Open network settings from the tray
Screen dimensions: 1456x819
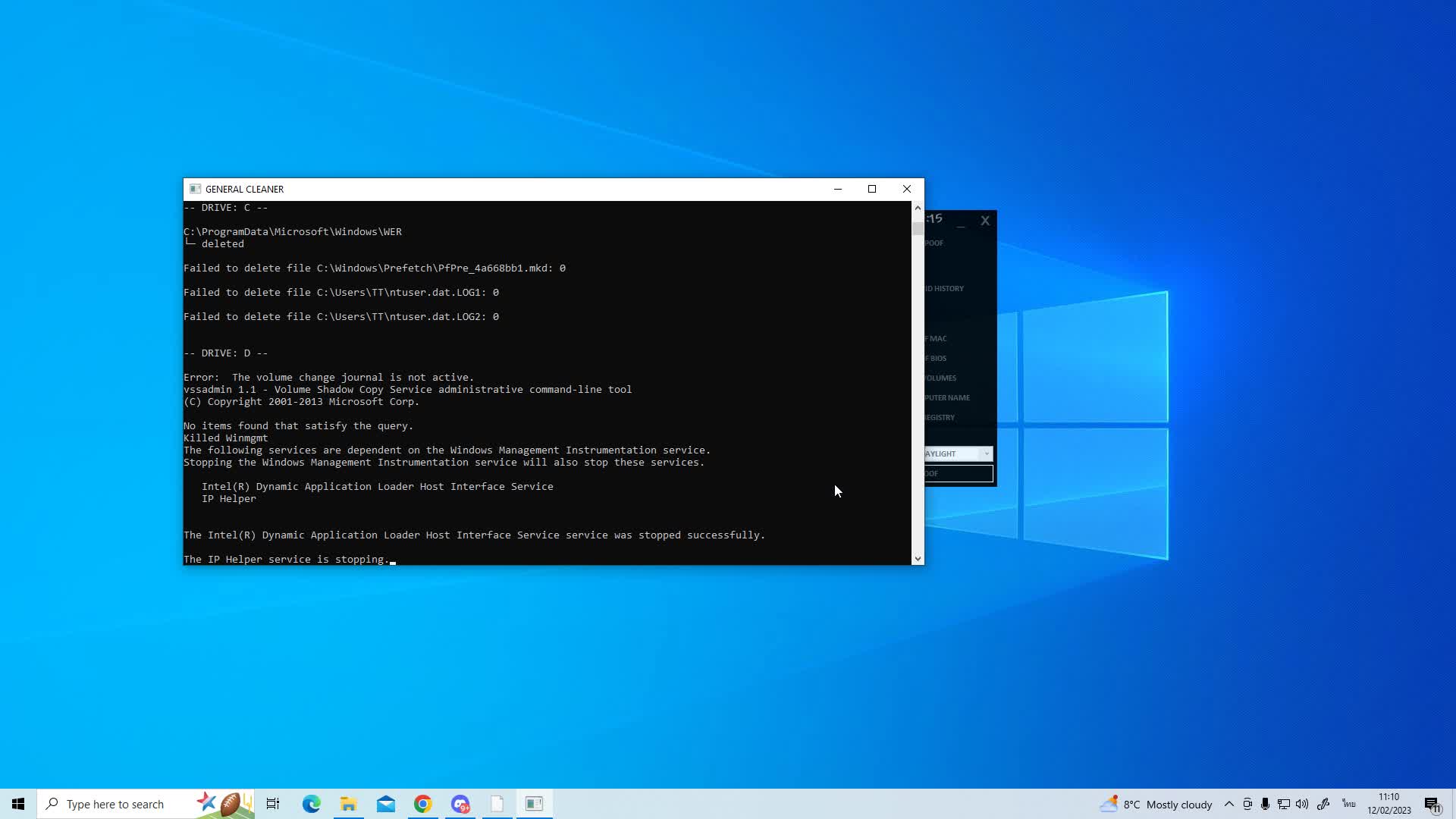1284,804
